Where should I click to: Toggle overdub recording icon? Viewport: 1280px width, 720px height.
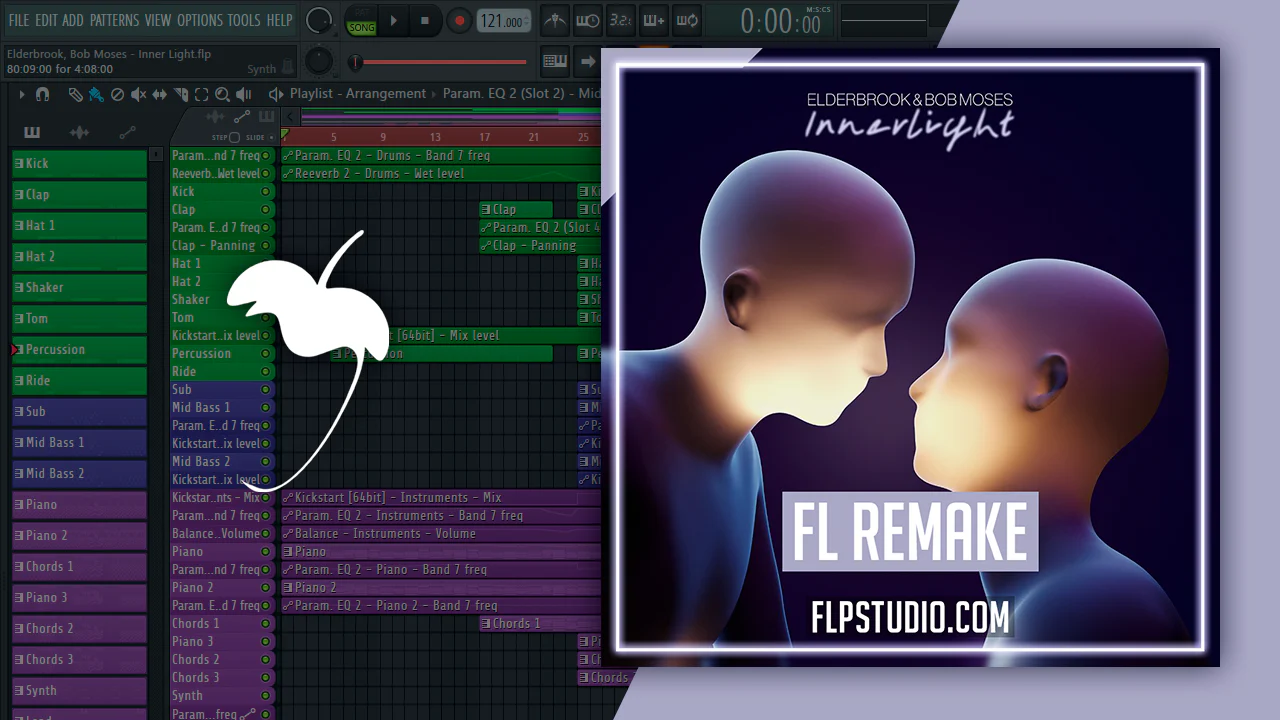pos(654,20)
